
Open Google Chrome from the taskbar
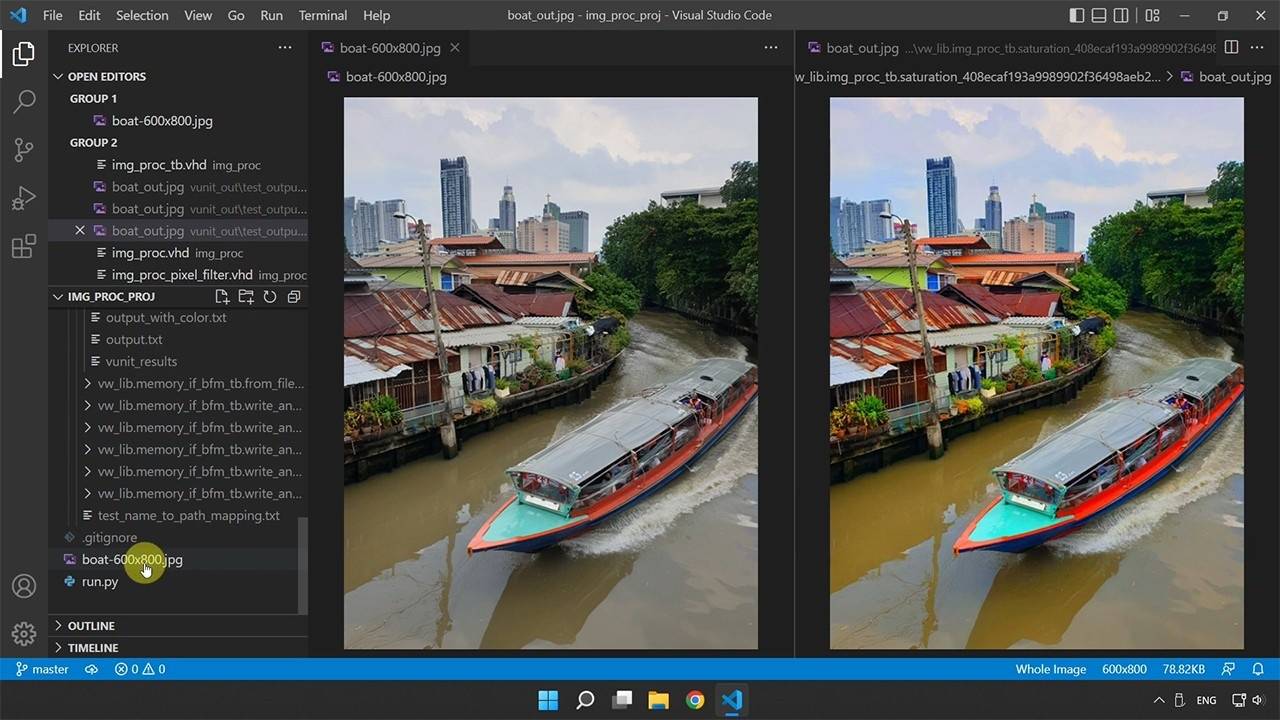tap(695, 700)
